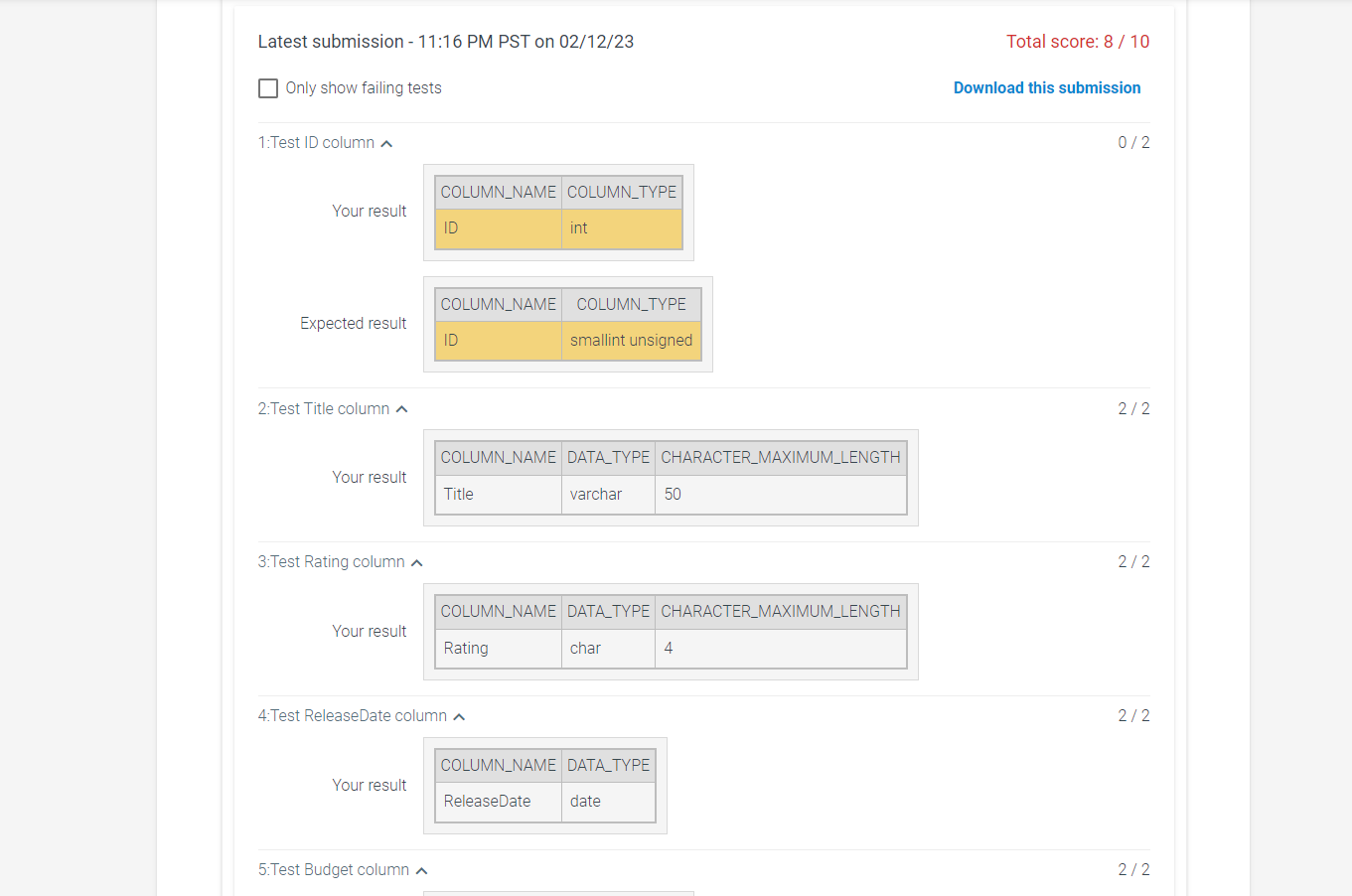Open "Download this submission"

1046,87
